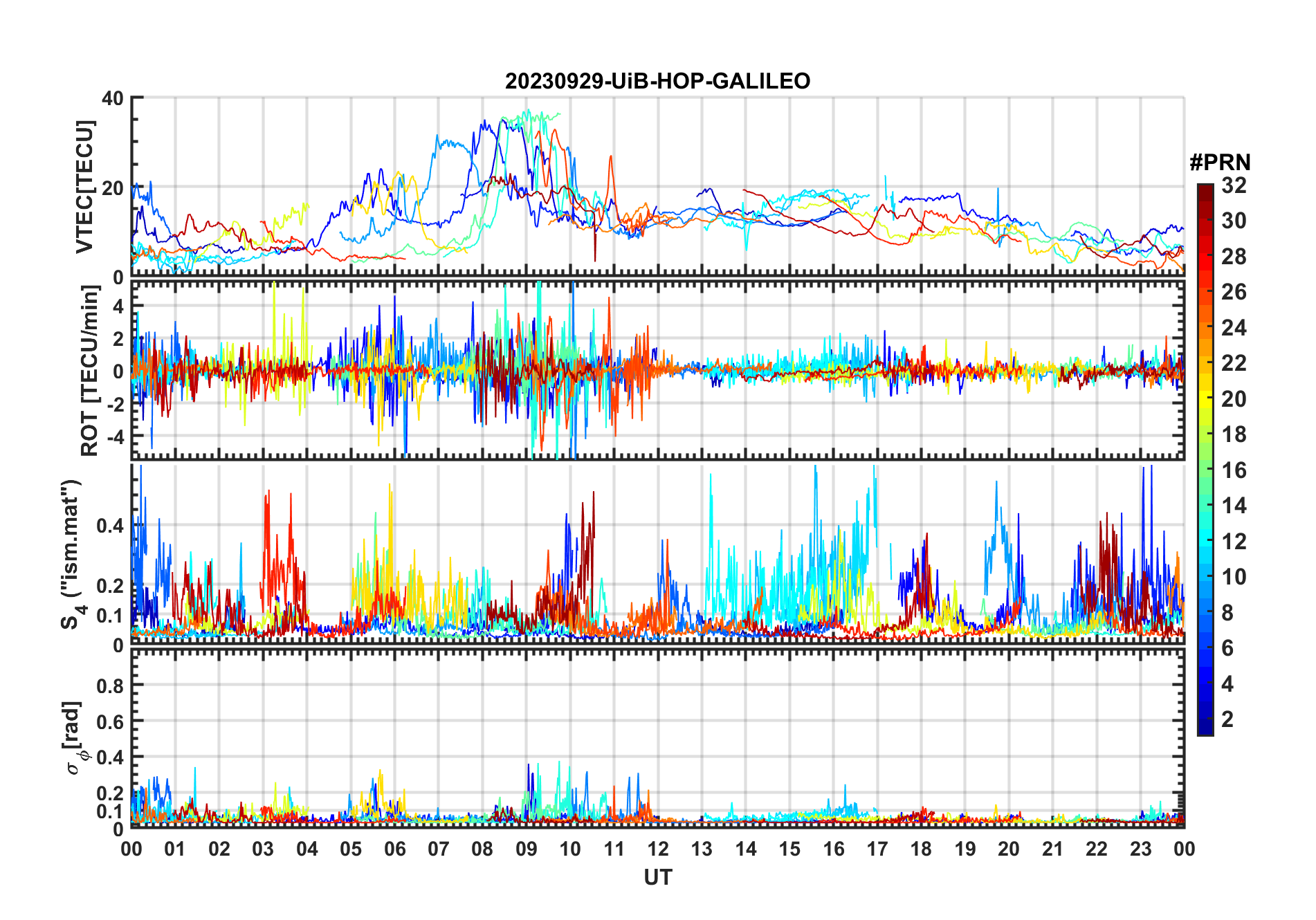Click the 0.8 tick label on the sigma-phi axis
Viewport: 1316px width, 920px height.
(x=109, y=686)
